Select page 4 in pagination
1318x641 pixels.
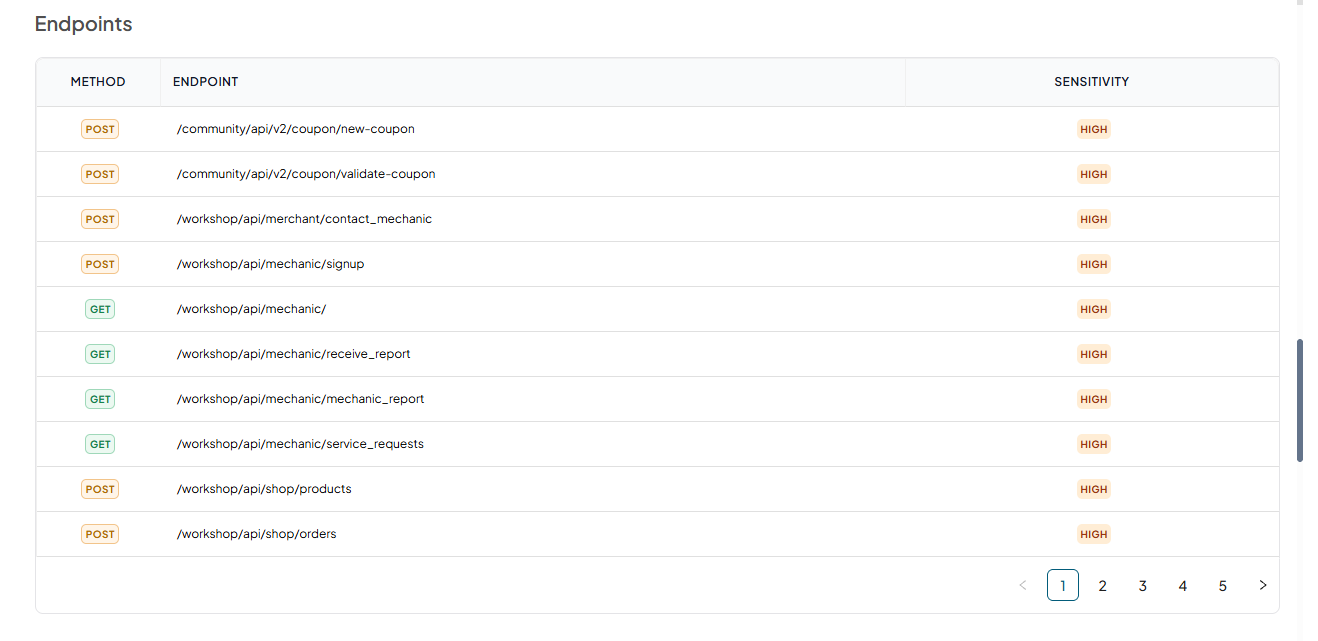click(1182, 585)
